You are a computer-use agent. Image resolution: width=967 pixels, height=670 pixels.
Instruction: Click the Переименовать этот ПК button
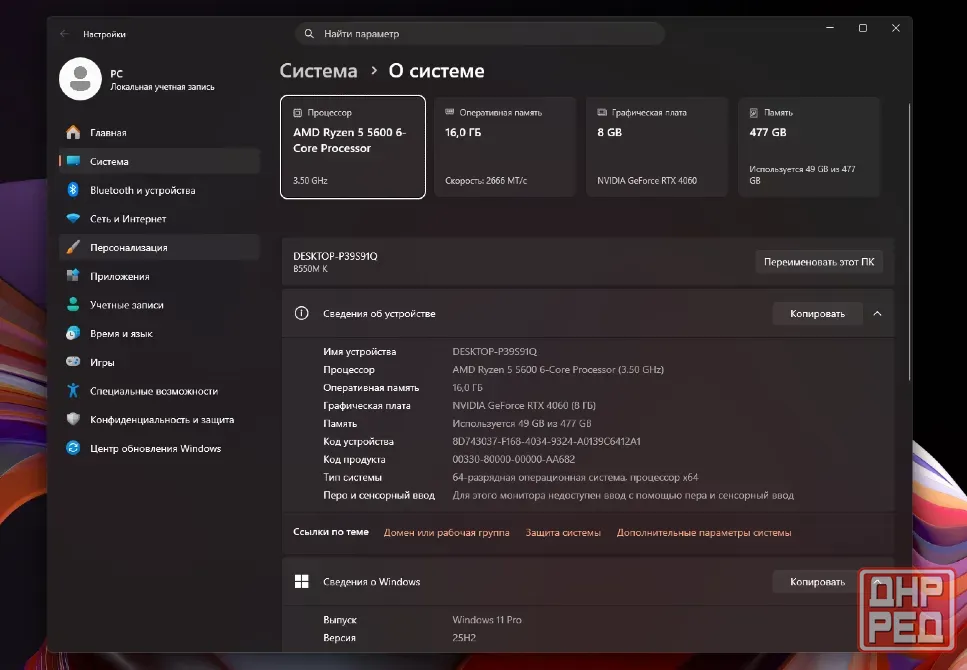click(819, 262)
